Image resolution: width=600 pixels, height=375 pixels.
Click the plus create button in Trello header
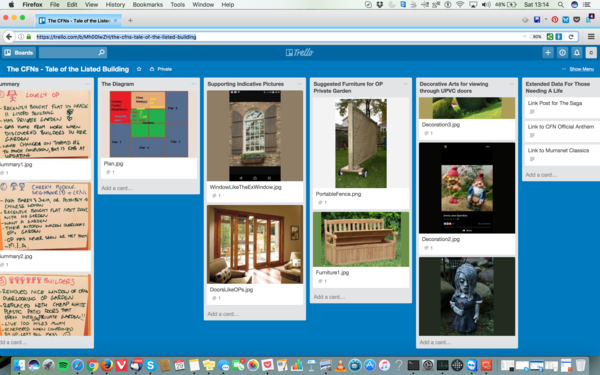pyautogui.click(x=548, y=52)
